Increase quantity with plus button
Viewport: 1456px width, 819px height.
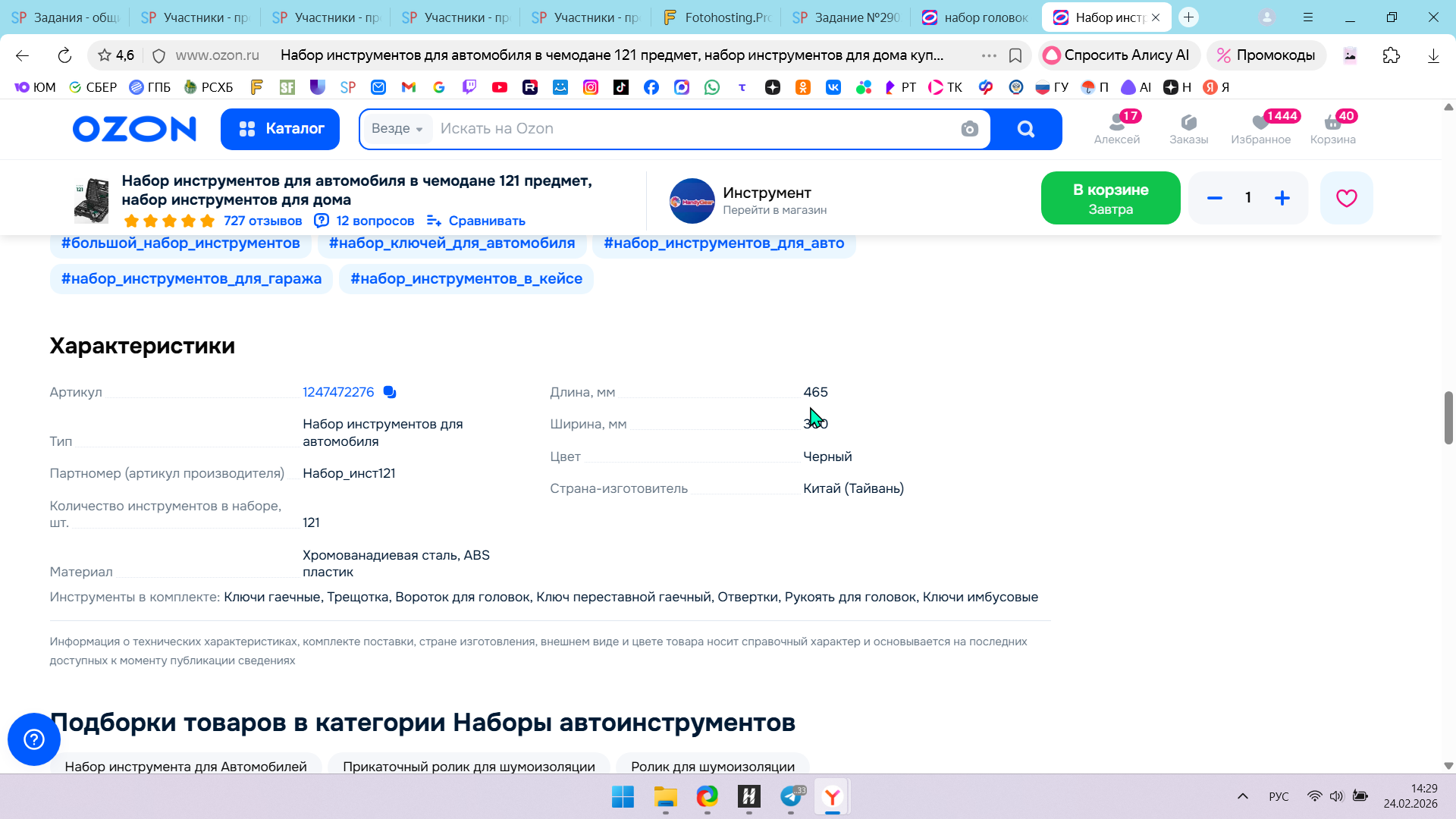click(1282, 198)
